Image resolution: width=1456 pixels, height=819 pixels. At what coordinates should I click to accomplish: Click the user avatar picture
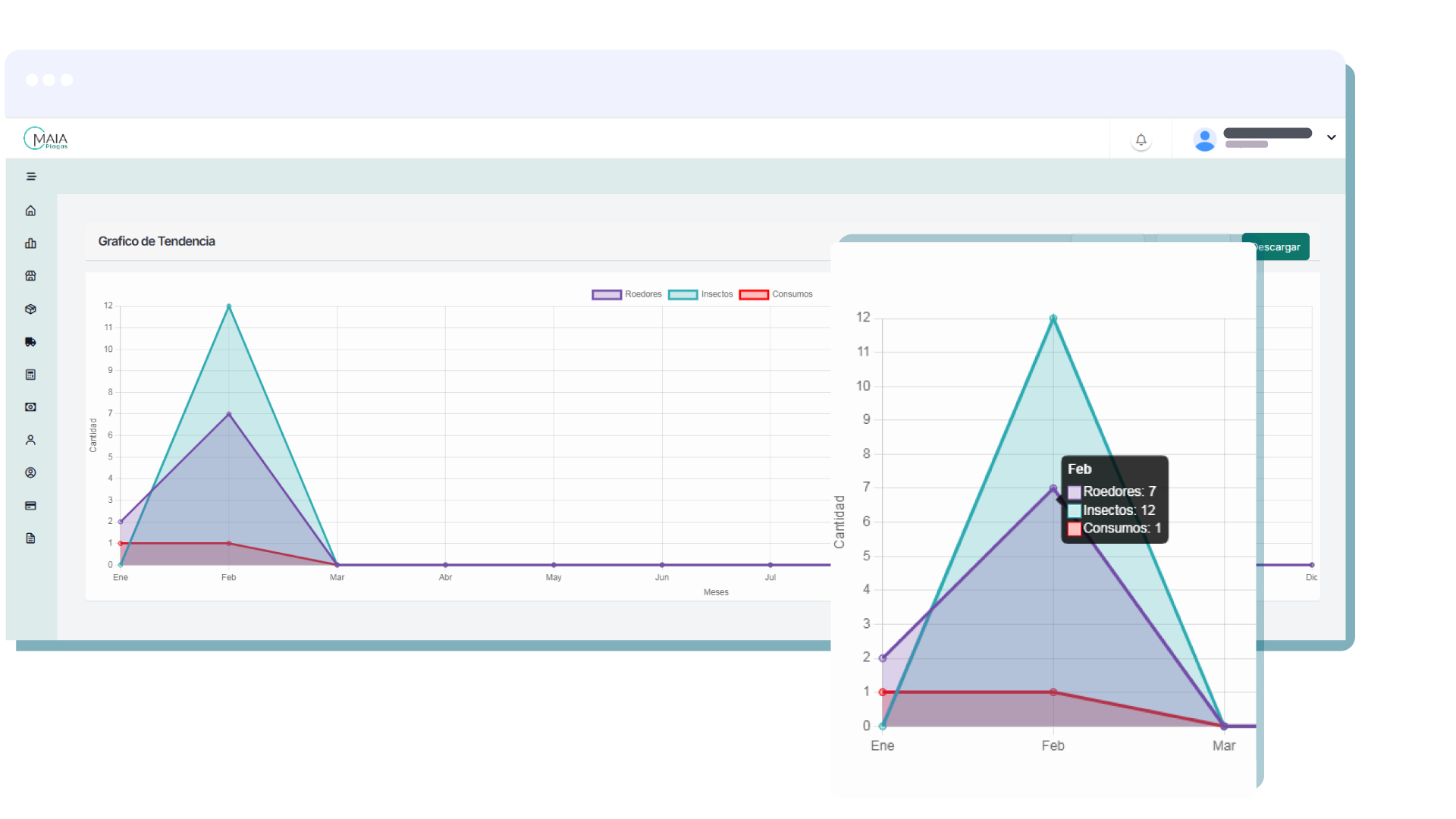coord(1204,140)
